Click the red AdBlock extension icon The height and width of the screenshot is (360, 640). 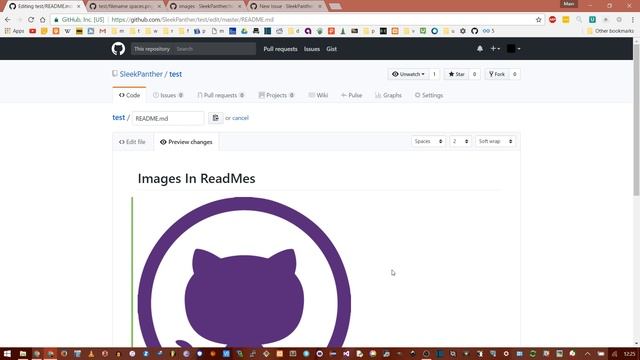point(552,19)
